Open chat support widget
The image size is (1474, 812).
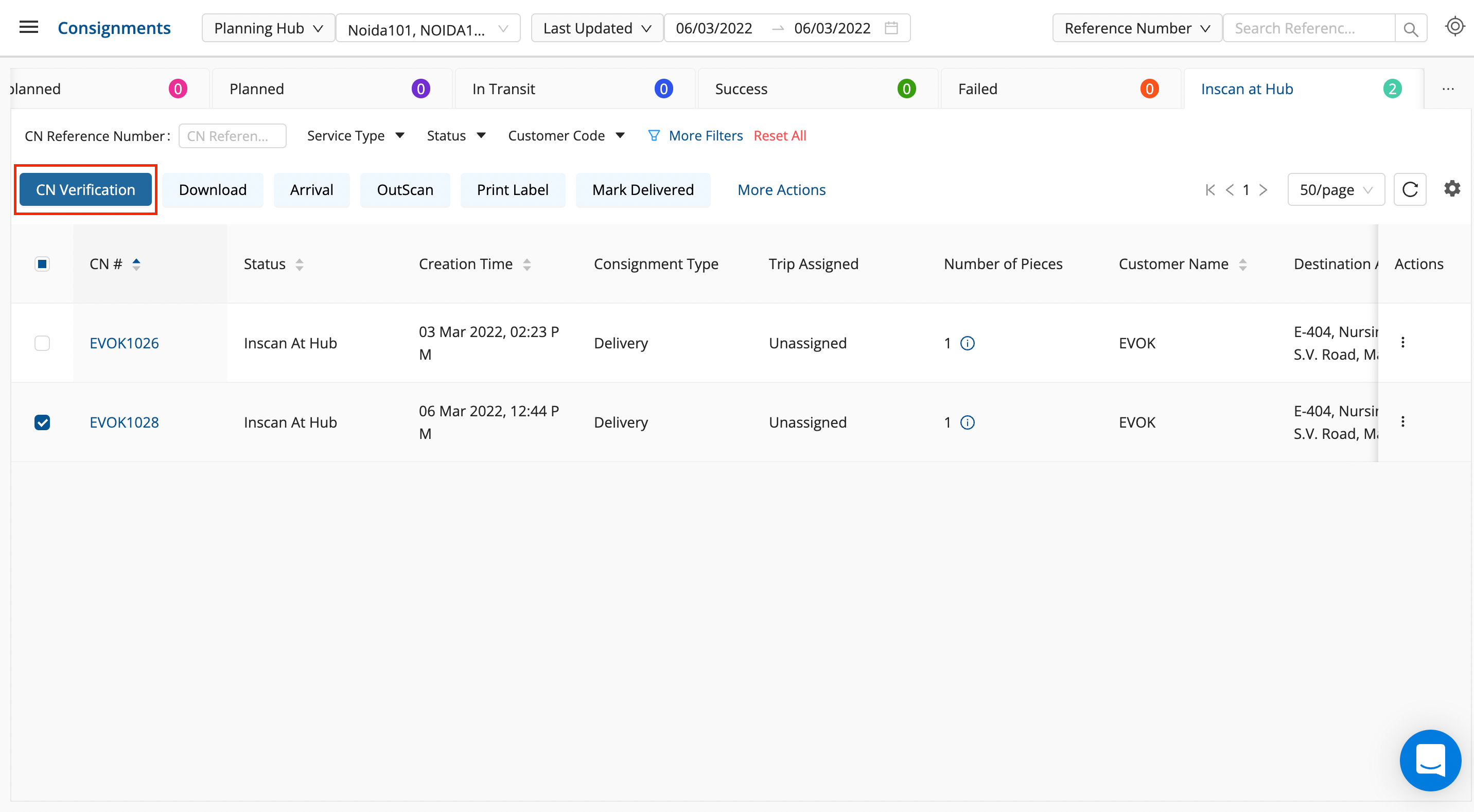coord(1430,760)
